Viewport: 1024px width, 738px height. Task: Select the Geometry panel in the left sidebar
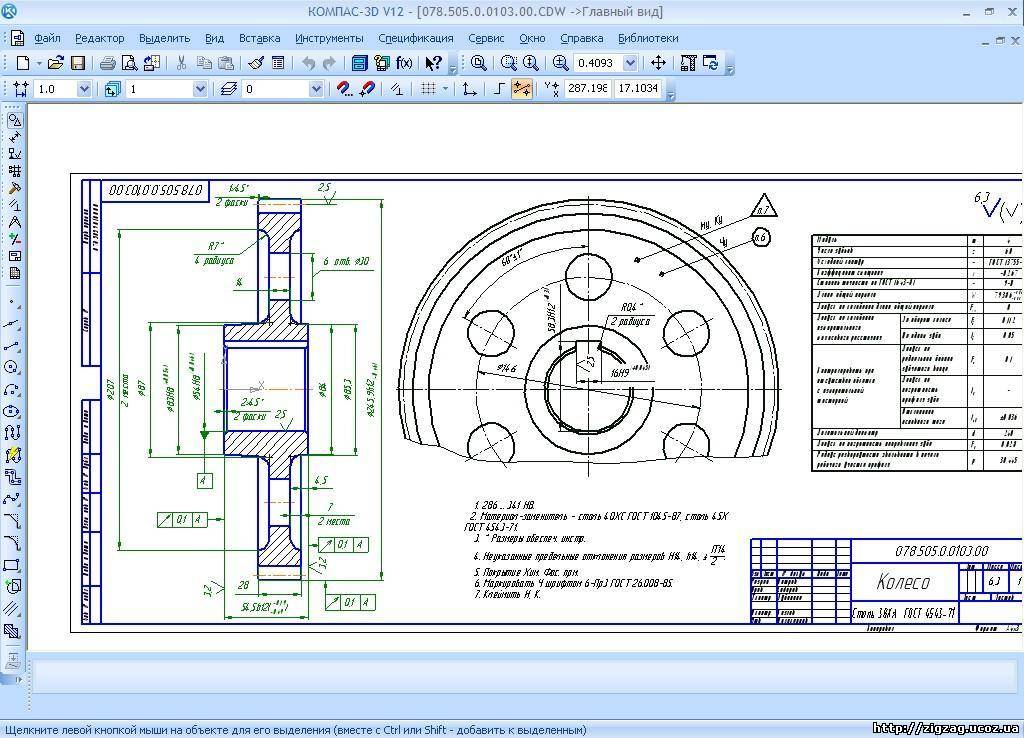coord(14,120)
